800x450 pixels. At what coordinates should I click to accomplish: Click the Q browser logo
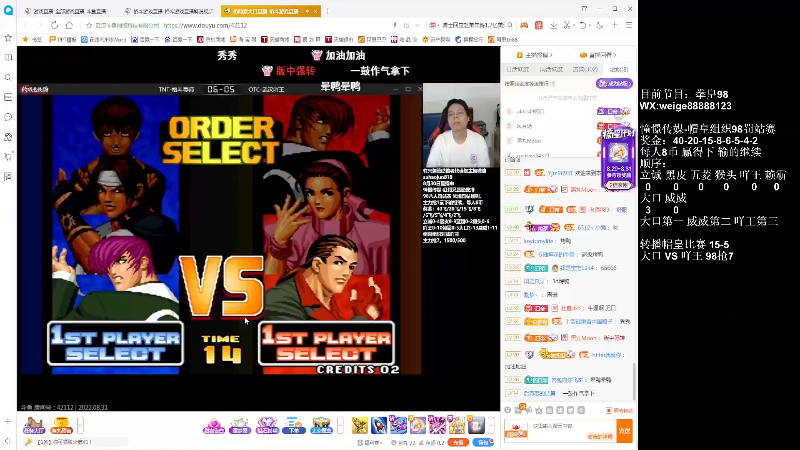(8, 10)
